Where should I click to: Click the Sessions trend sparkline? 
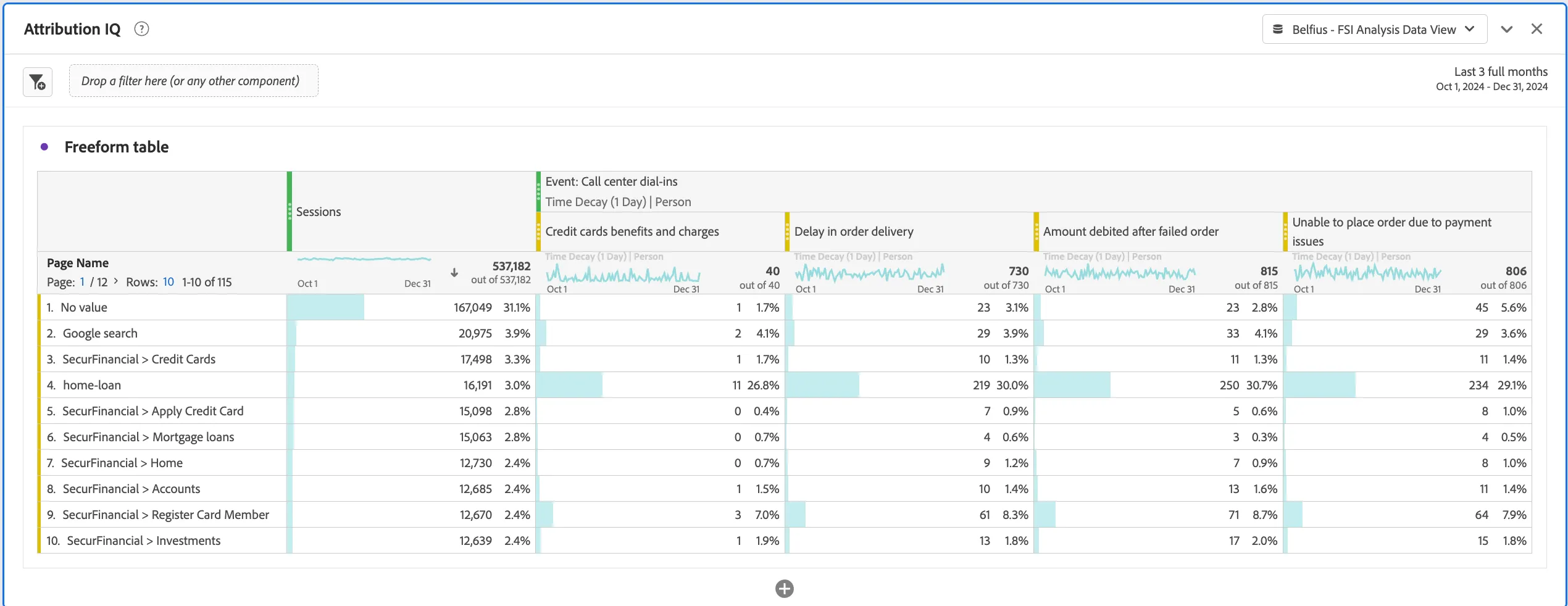364,259
